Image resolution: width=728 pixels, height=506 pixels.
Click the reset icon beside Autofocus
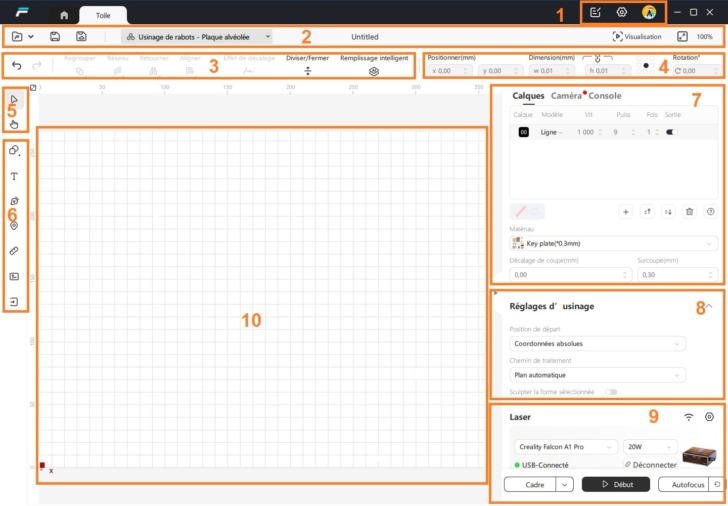coord(718,484)
